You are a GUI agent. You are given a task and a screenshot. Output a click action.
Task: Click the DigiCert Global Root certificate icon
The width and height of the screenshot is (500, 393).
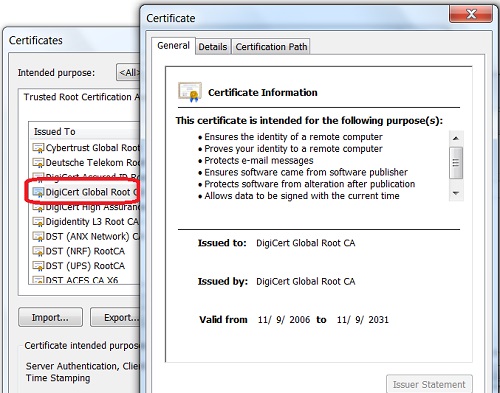click(38, 192)
